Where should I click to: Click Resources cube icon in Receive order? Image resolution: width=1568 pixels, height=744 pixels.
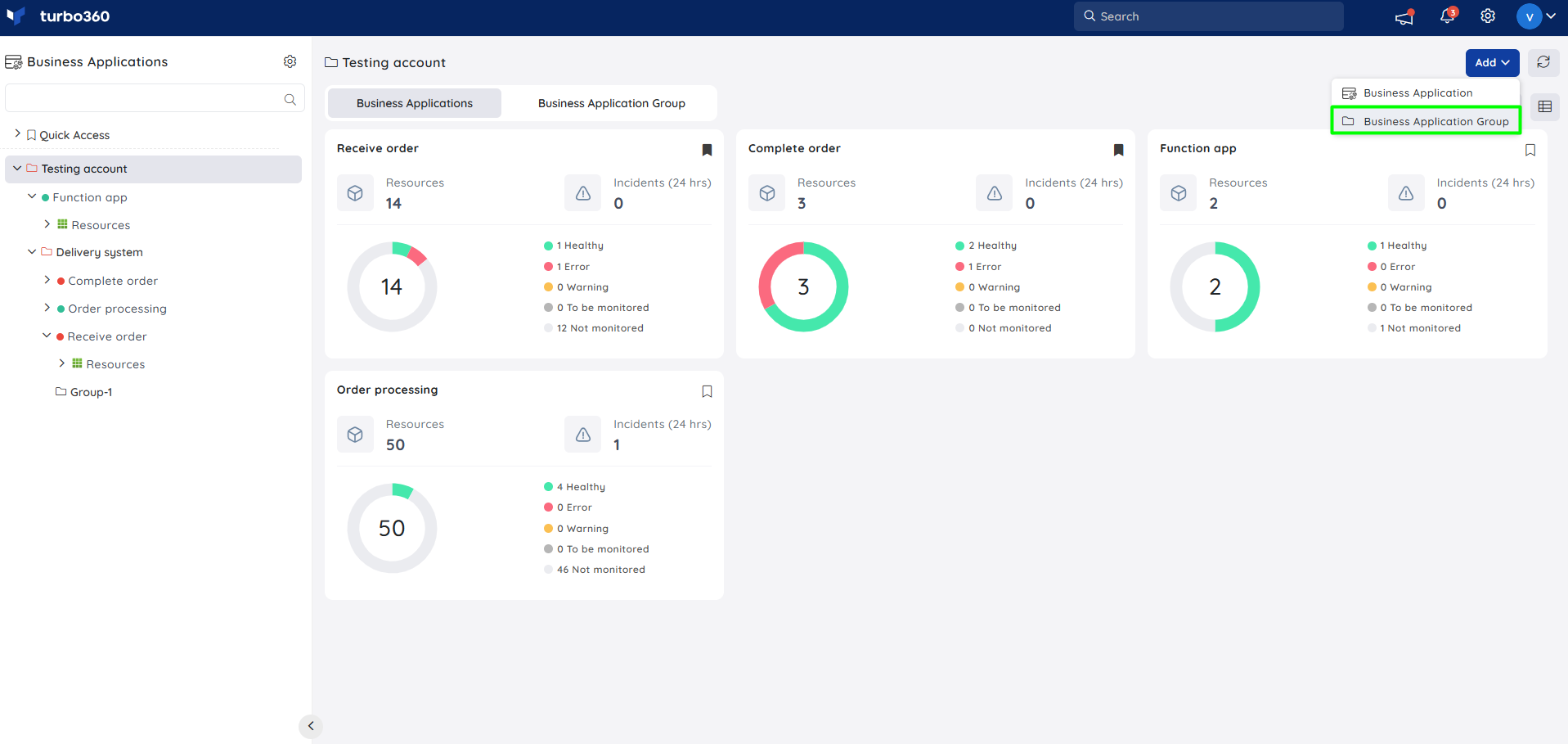click(x=355, y=193)
